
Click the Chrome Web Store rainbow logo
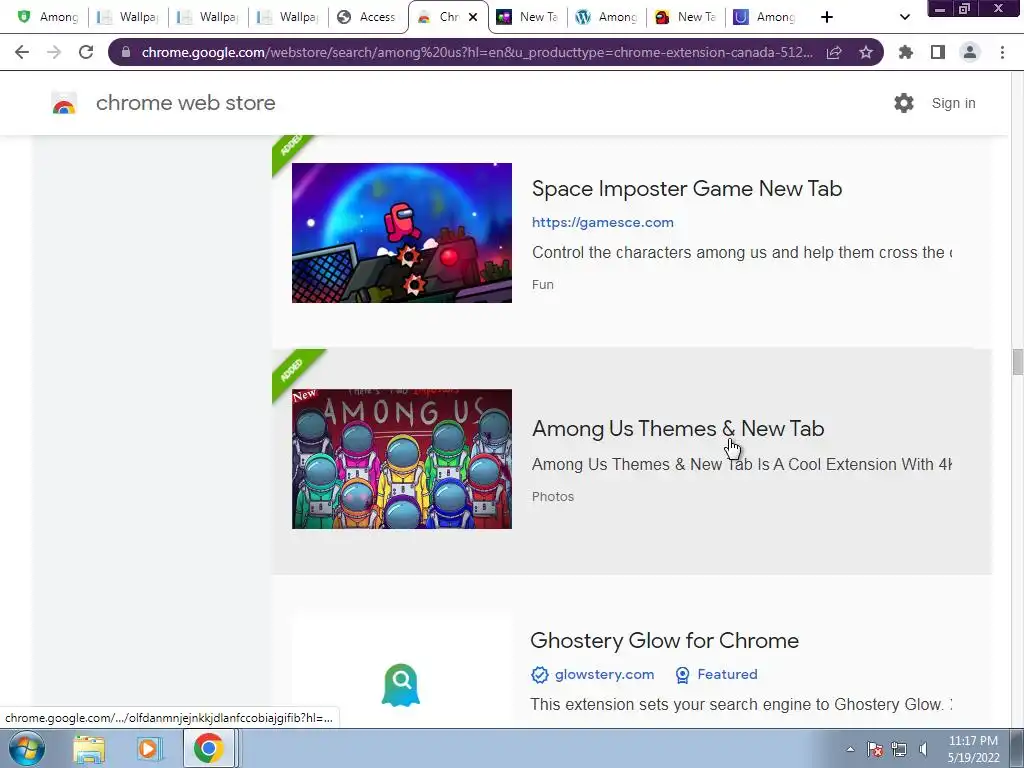click(x=64, y=103)
